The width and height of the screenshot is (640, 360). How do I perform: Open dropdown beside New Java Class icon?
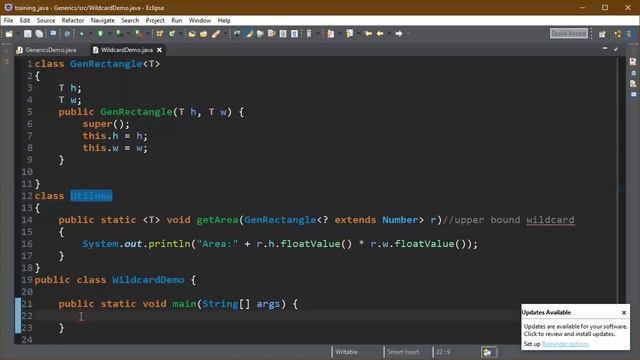click(x=180, y=33)
